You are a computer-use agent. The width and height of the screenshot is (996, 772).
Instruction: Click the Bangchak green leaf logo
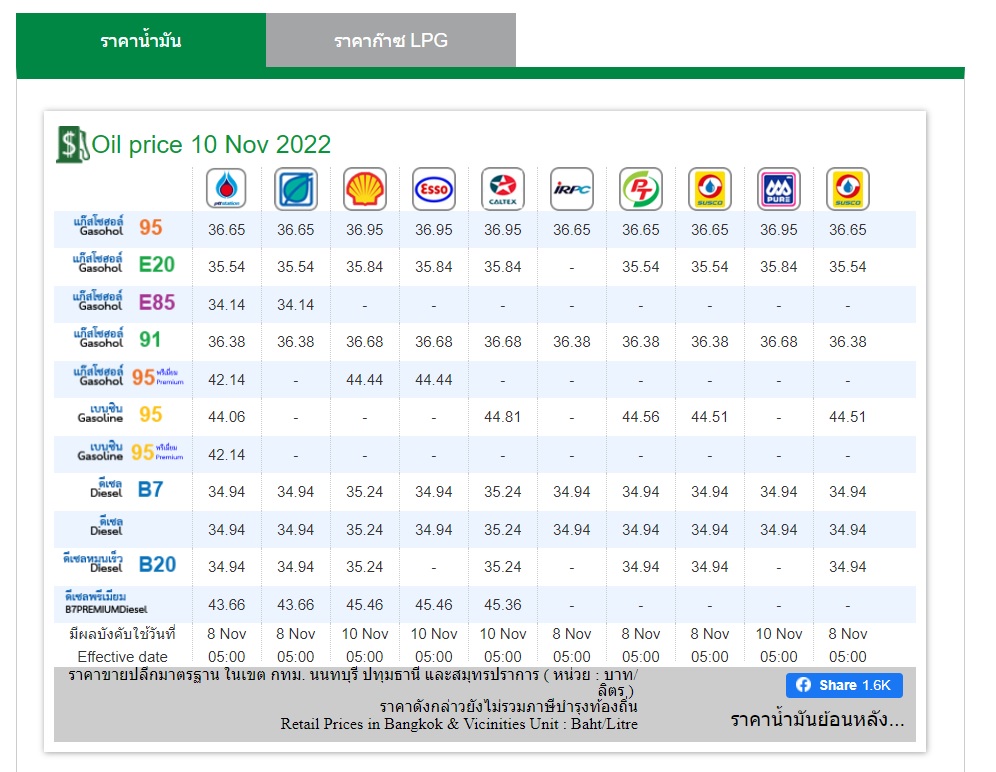coord(295,189)
